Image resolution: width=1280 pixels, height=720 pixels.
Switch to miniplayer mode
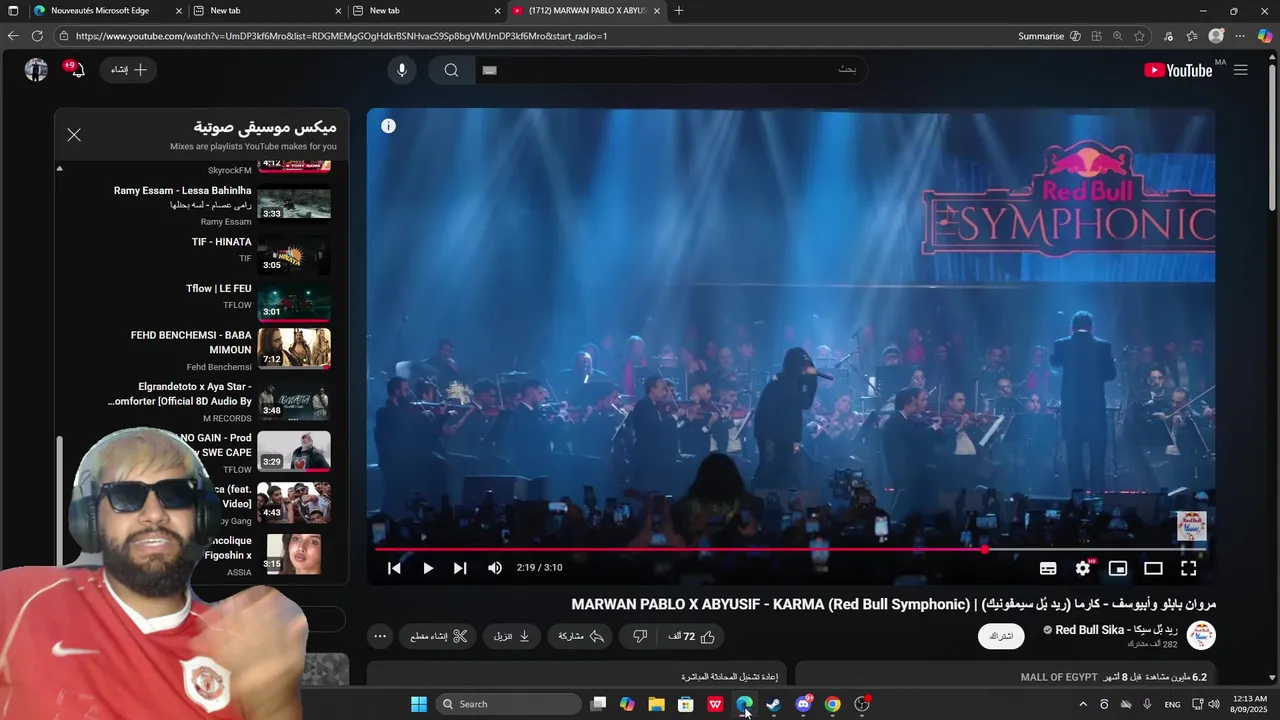tap(1118, 568)
